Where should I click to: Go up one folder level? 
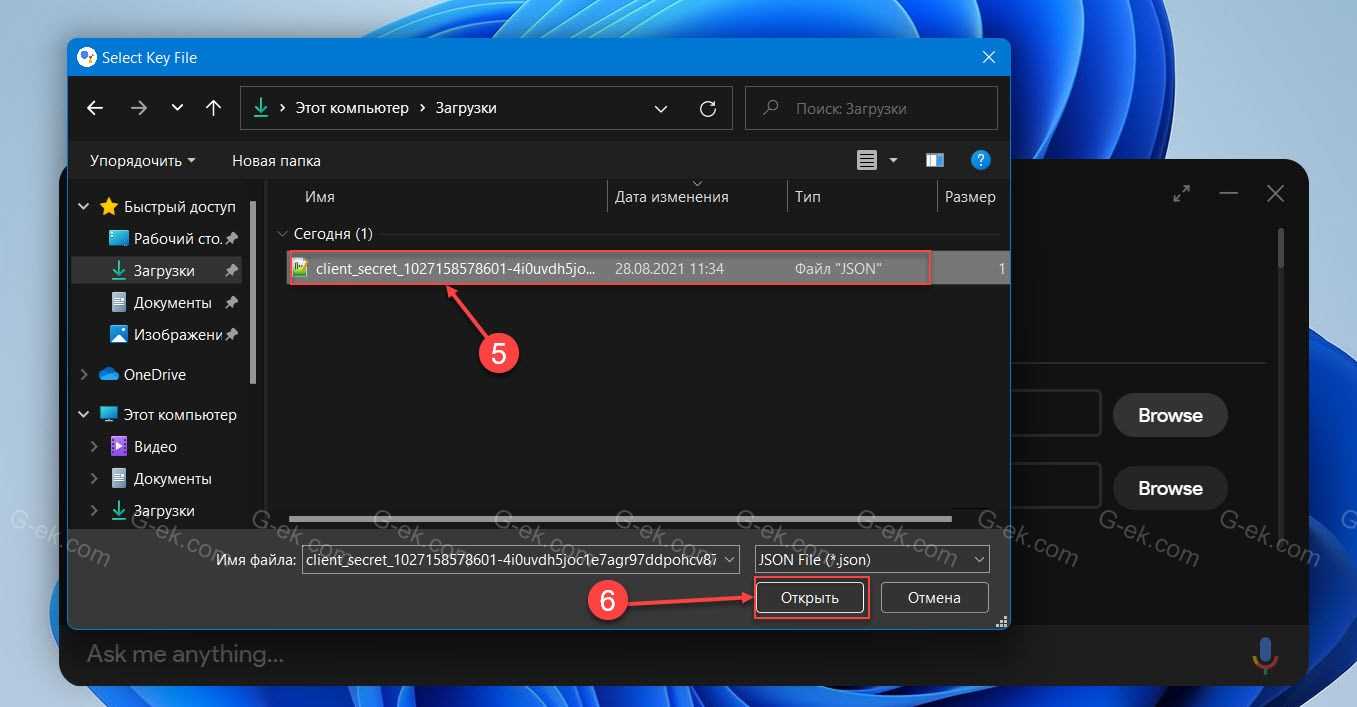(213, 108)
